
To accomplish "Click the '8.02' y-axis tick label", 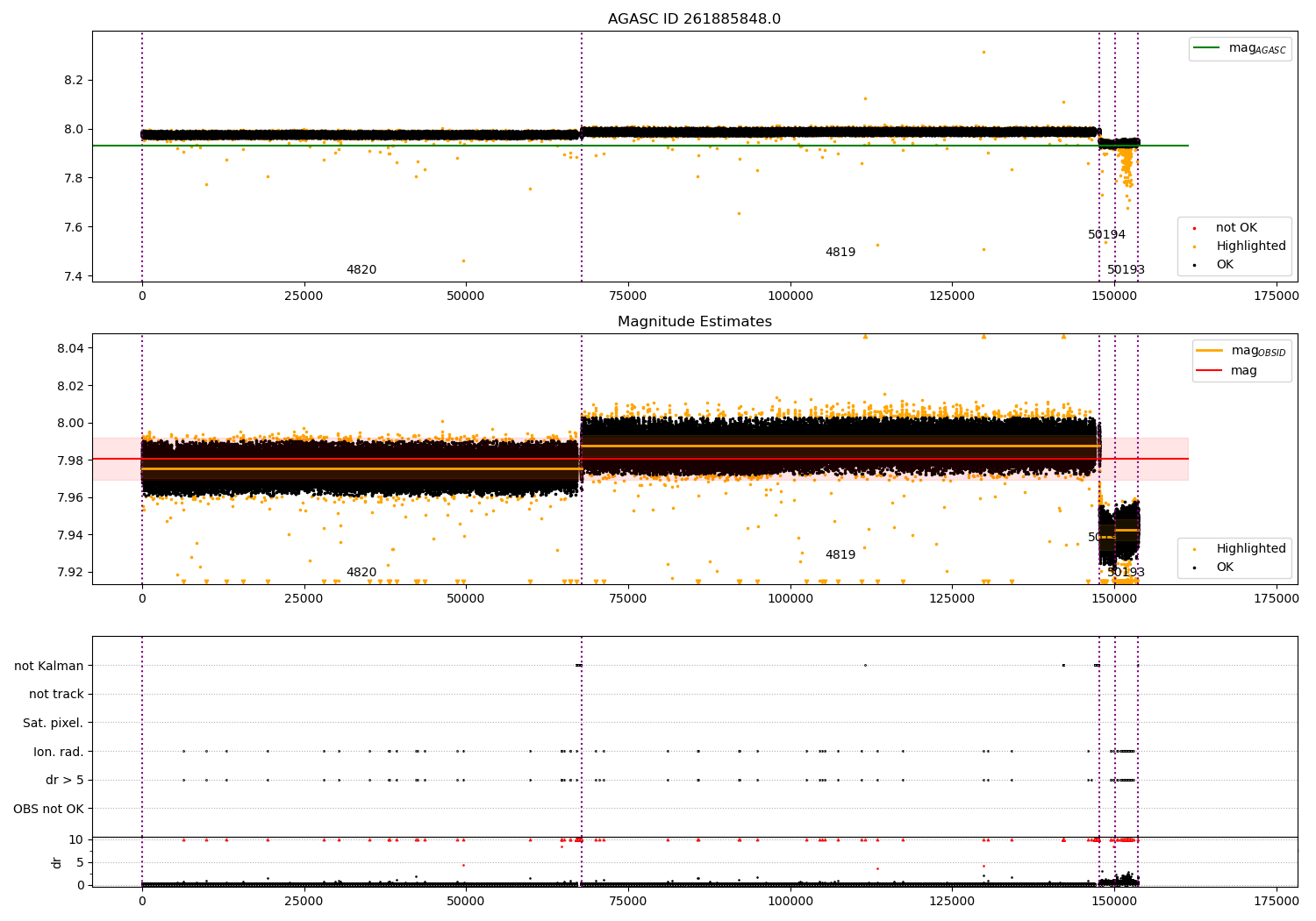I will point(70,386).
